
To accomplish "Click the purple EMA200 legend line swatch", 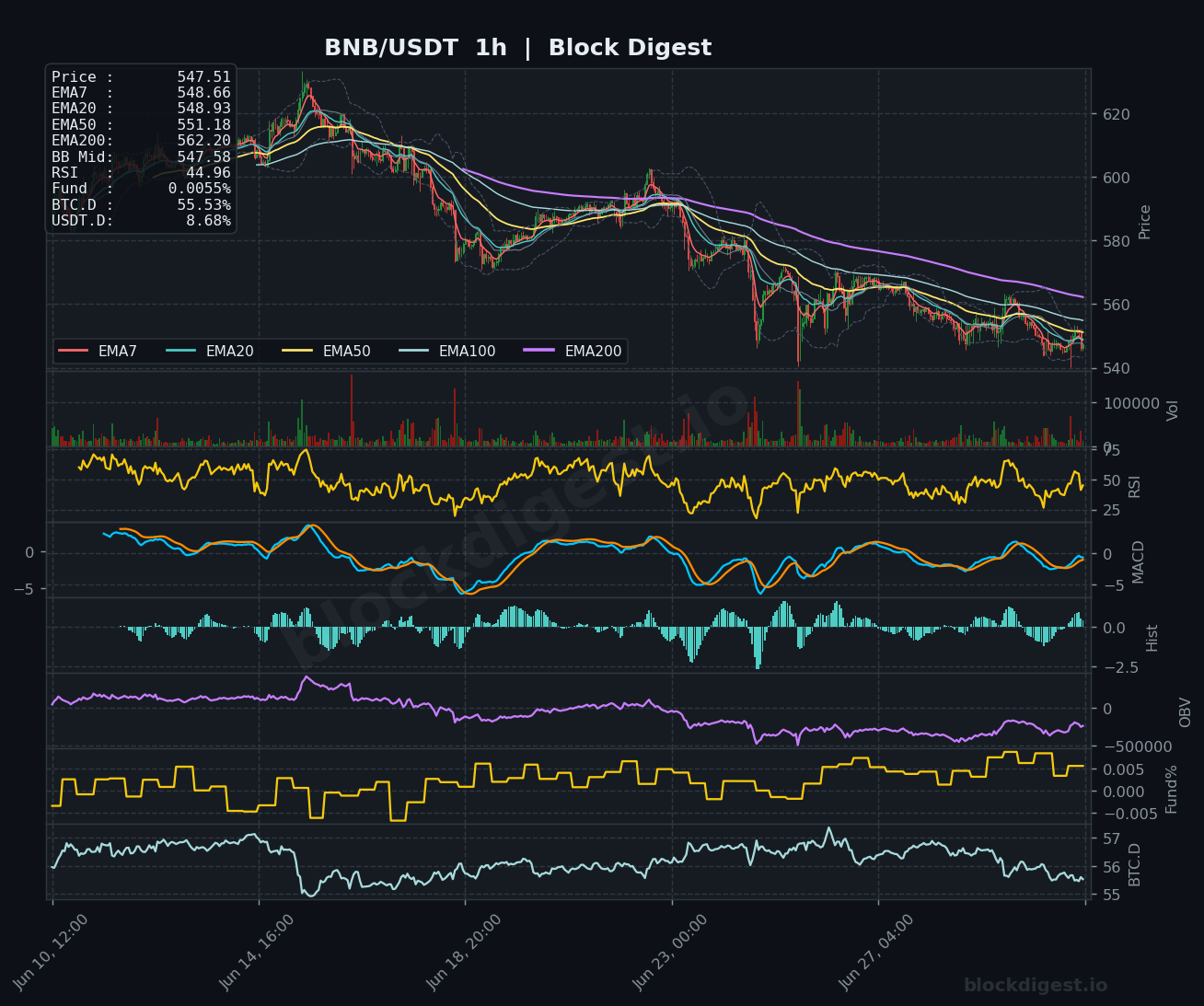I will pos(540,351).
